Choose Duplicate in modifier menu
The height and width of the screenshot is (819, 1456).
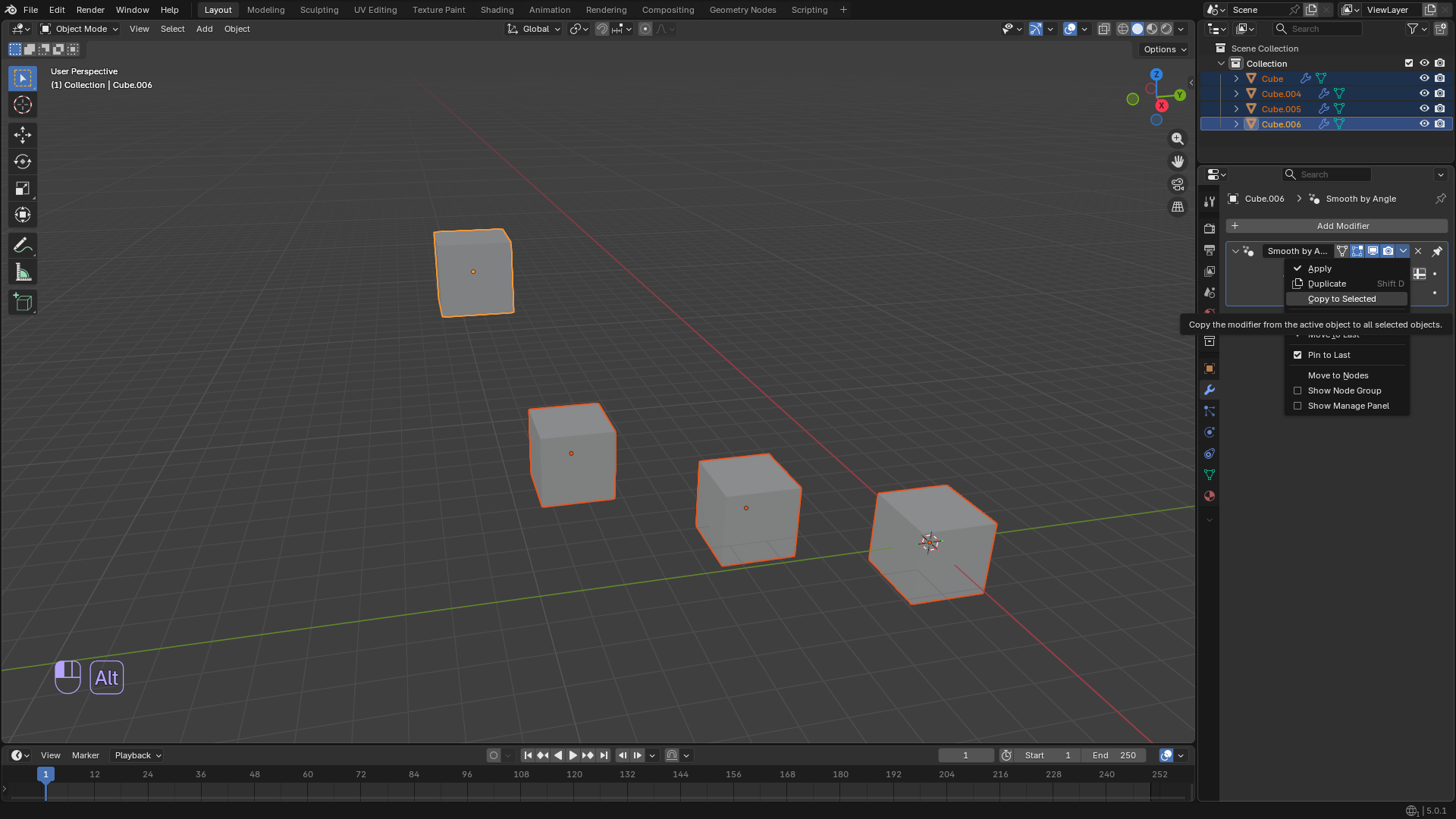1347,284
